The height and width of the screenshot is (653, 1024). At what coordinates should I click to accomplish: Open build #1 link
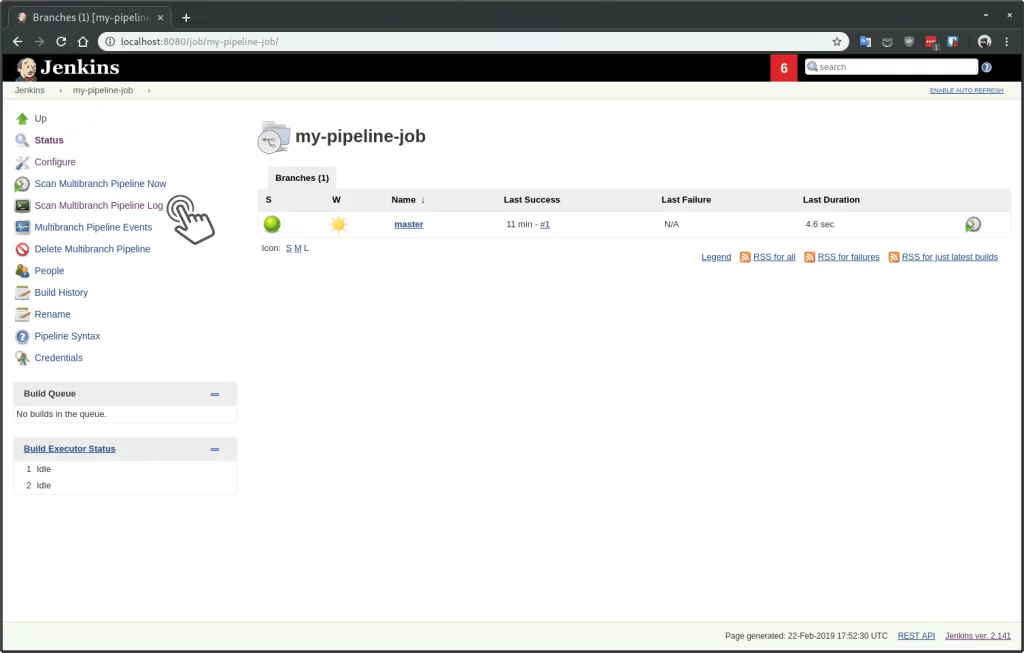545,224
